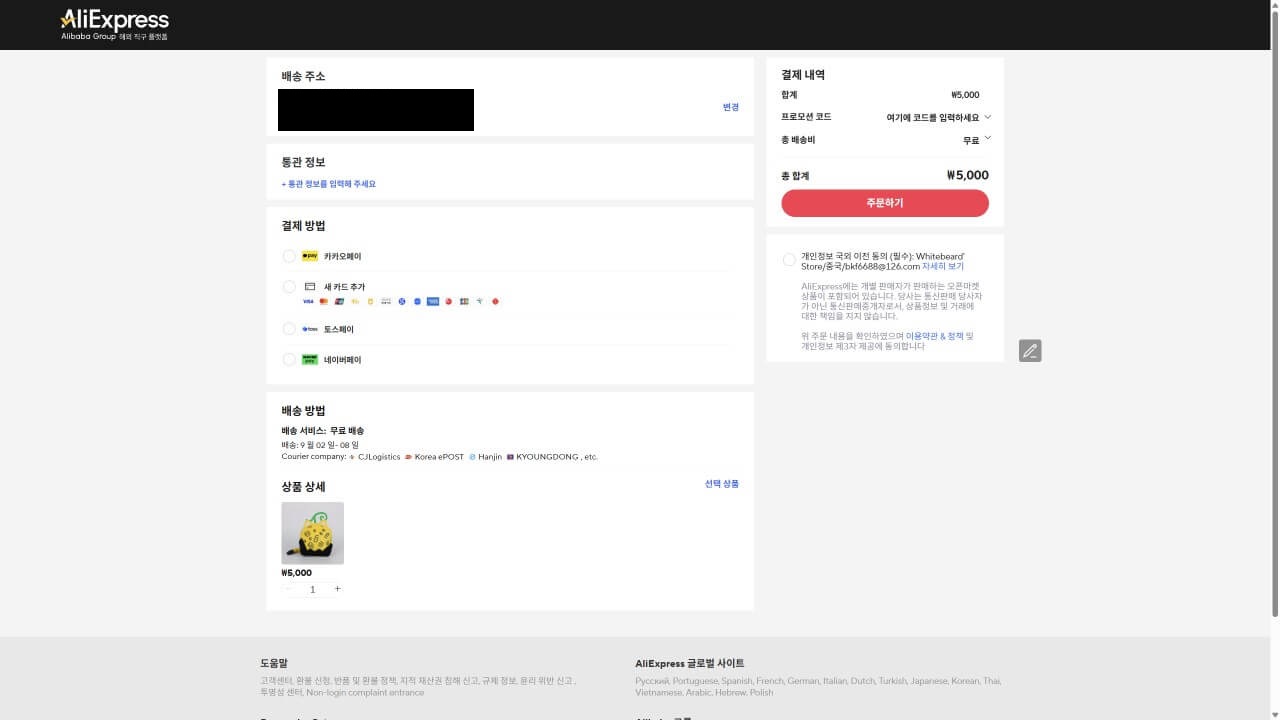Click the 배송 서비스: 무료 배송 text

[323, 431]
